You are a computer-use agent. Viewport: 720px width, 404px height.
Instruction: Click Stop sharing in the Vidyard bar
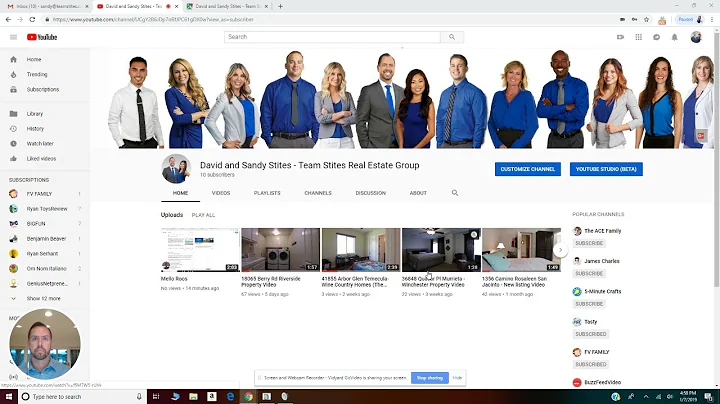pos(430,378)
